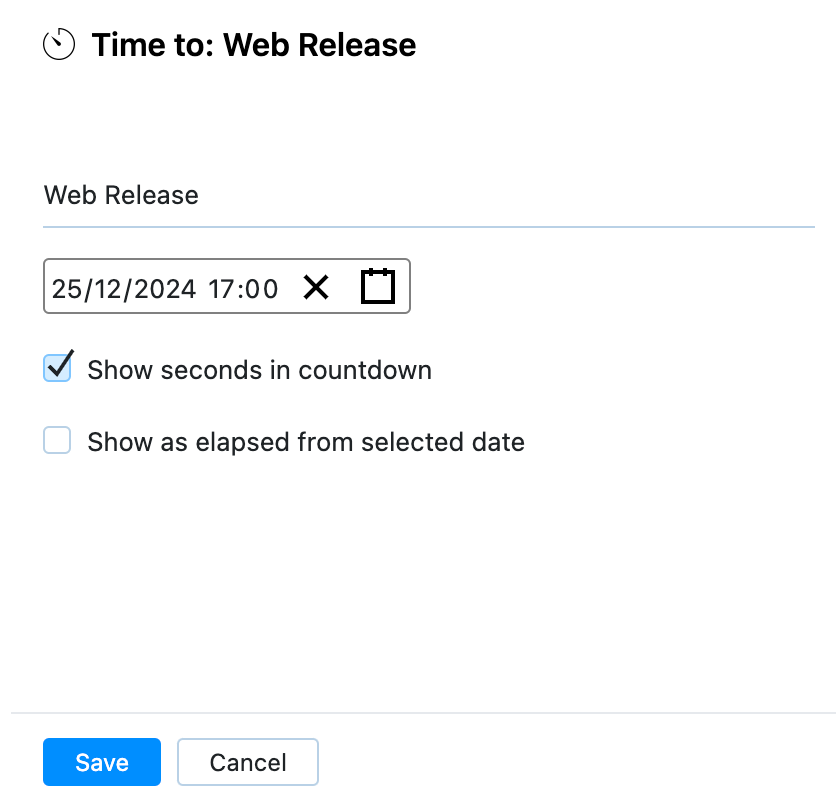Viewport: 836px width, 810px height.
Task: Clear the date using the X icon
Action: click(x=316, y=288)
